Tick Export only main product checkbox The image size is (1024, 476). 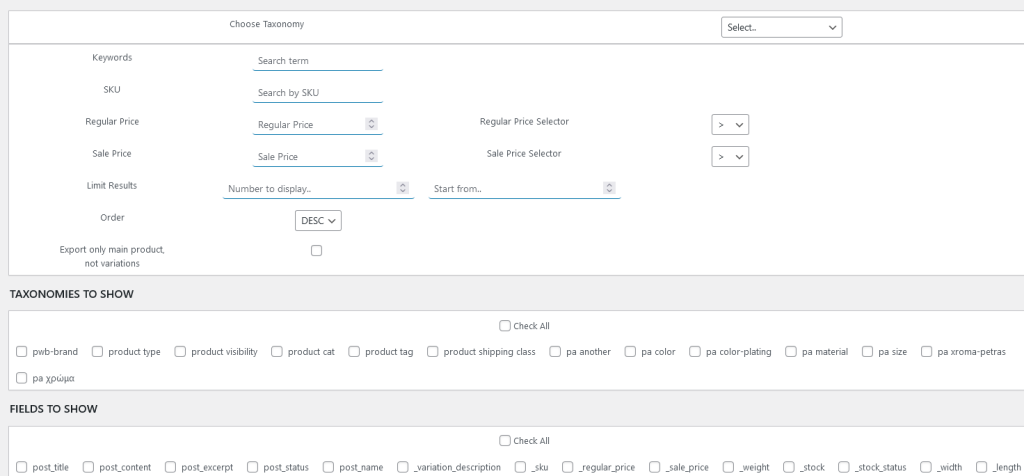[317, 250]
